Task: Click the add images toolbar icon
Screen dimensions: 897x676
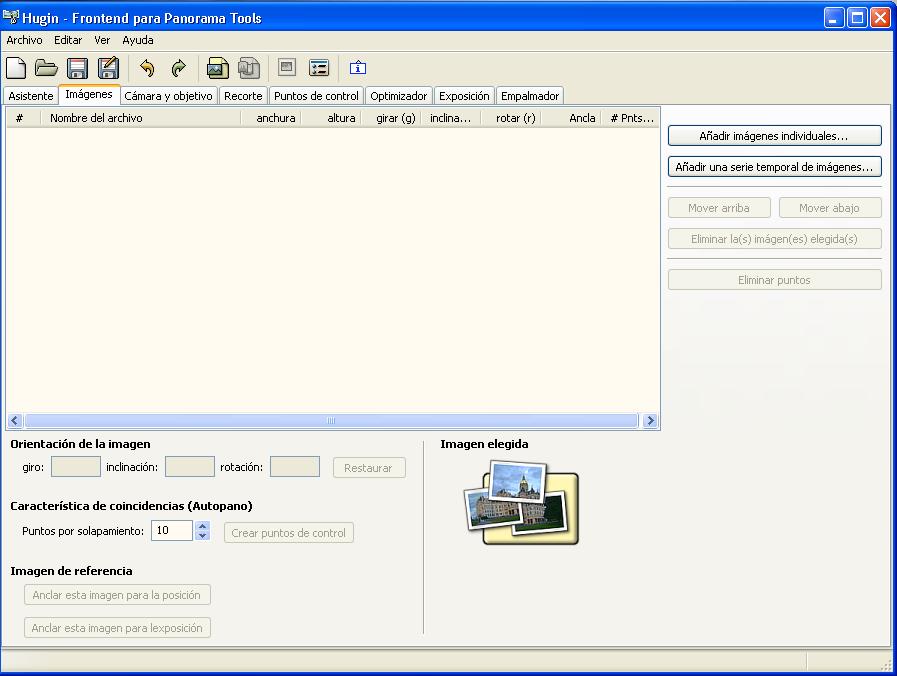Action: [x=217, y=68]
